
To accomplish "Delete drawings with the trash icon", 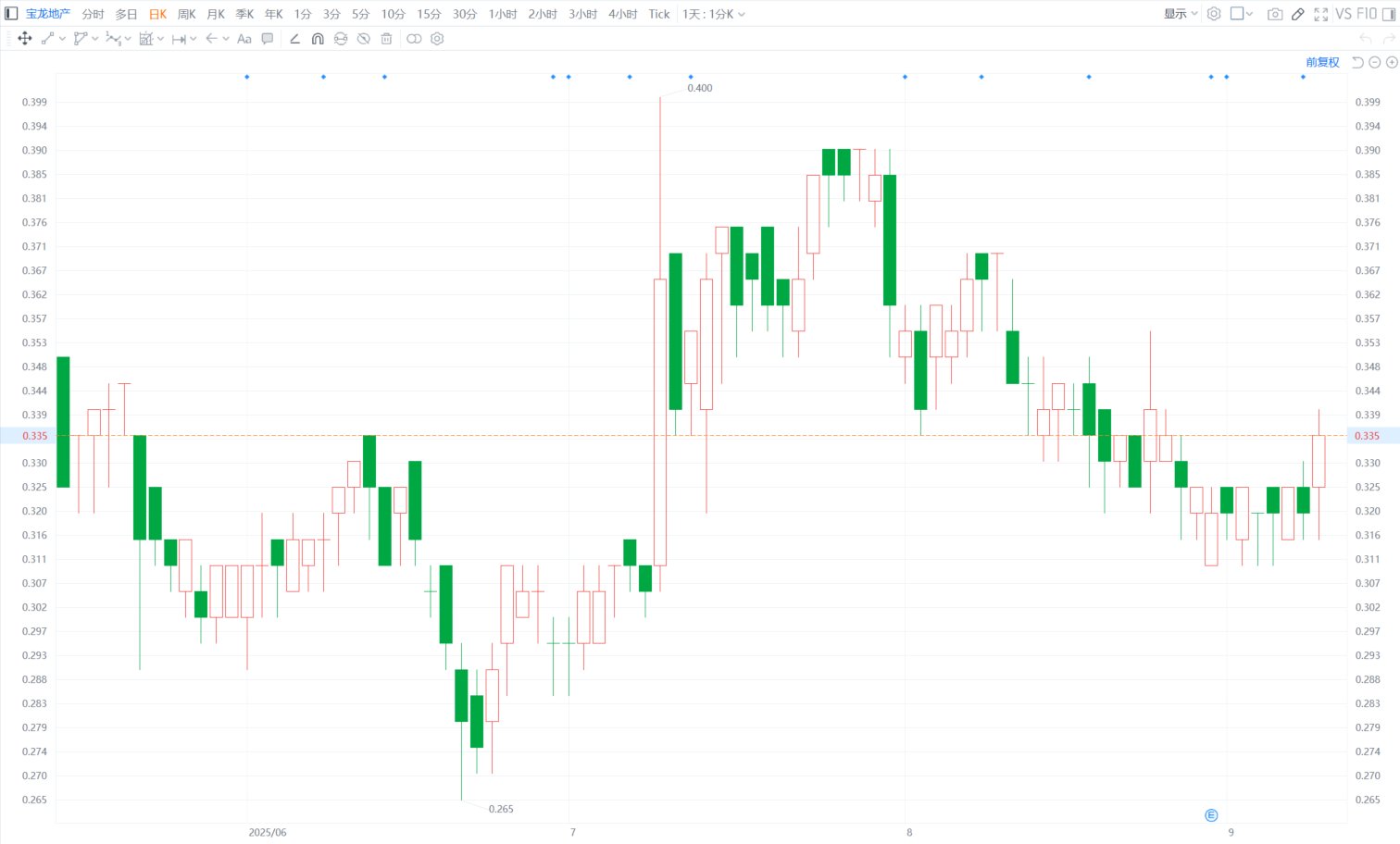I will point(387,39).
